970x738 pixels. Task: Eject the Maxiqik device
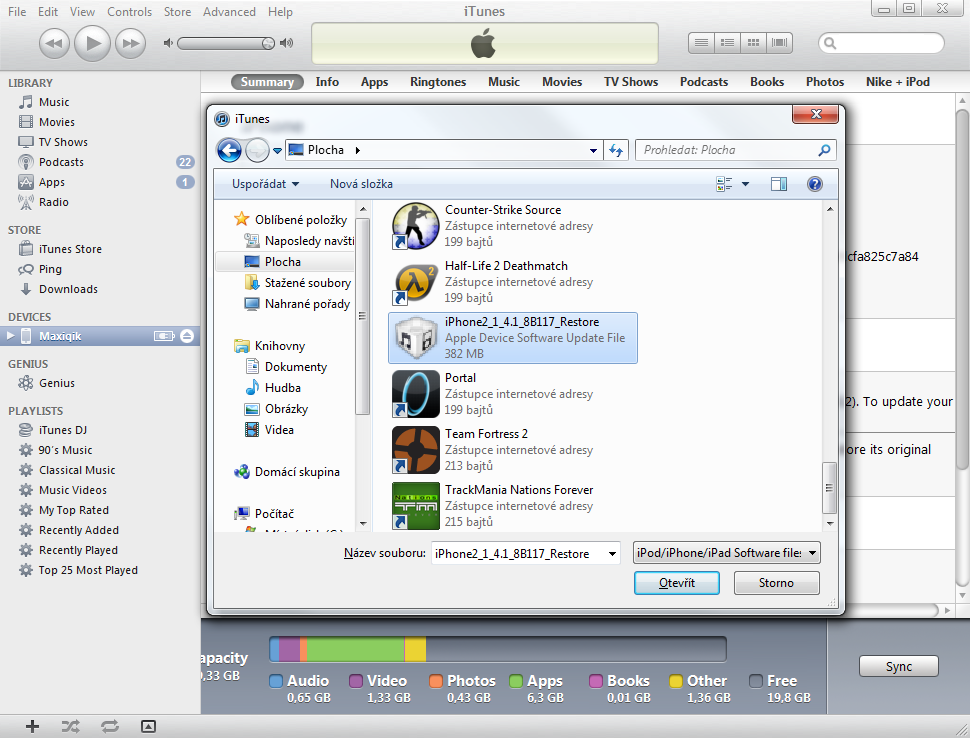(186, 336)
